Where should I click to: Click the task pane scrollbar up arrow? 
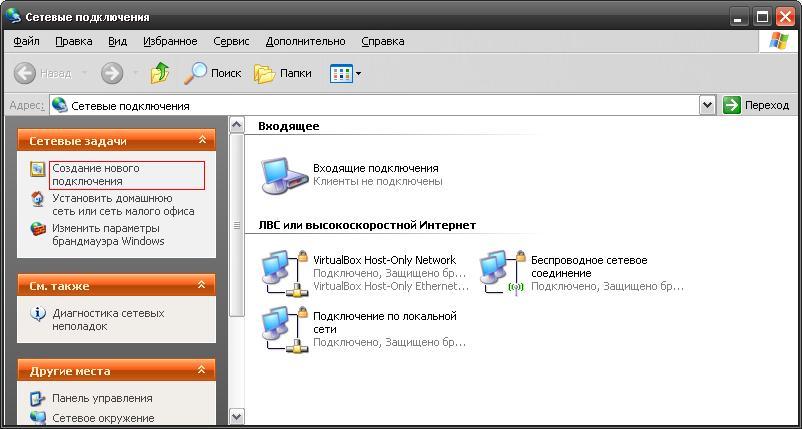(x=237, y=125)
